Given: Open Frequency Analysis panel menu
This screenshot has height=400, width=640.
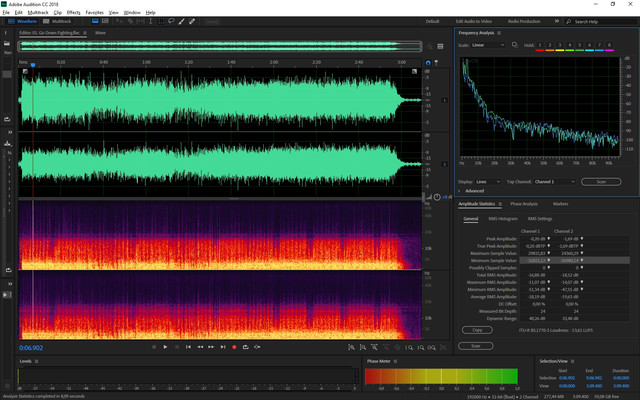Looking at the screenshot, I should click(x=499, y=33).
